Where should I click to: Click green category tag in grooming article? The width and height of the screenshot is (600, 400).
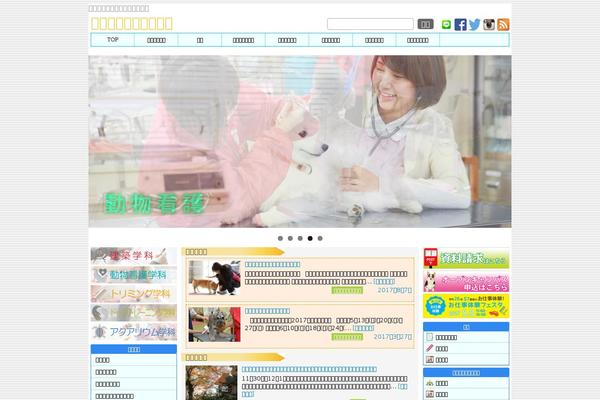point(347,337)
